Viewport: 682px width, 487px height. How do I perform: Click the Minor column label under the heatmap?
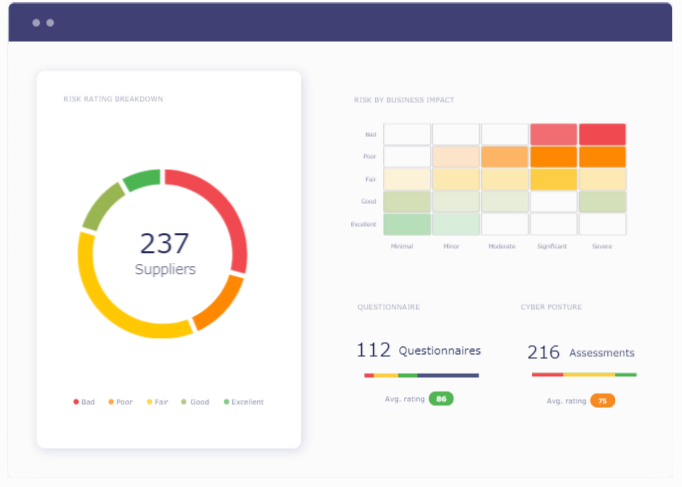pyautogui.click(x=451, y=246)
